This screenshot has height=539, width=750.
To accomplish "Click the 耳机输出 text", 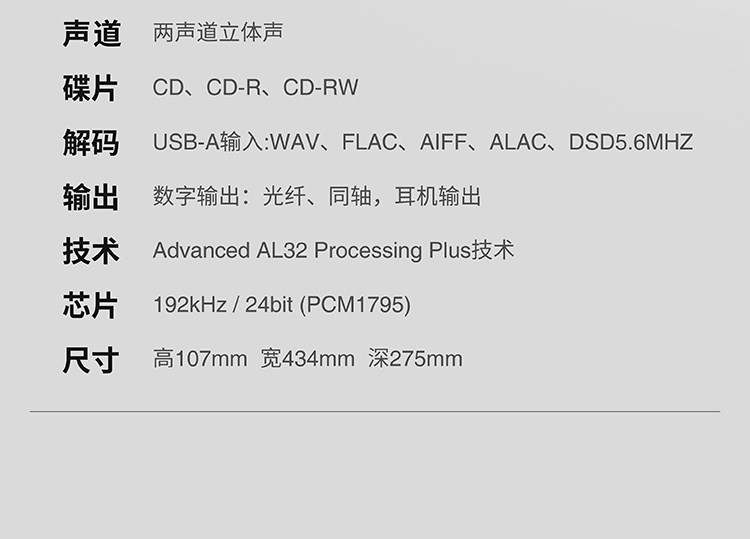I will click(x=438, y=196).
